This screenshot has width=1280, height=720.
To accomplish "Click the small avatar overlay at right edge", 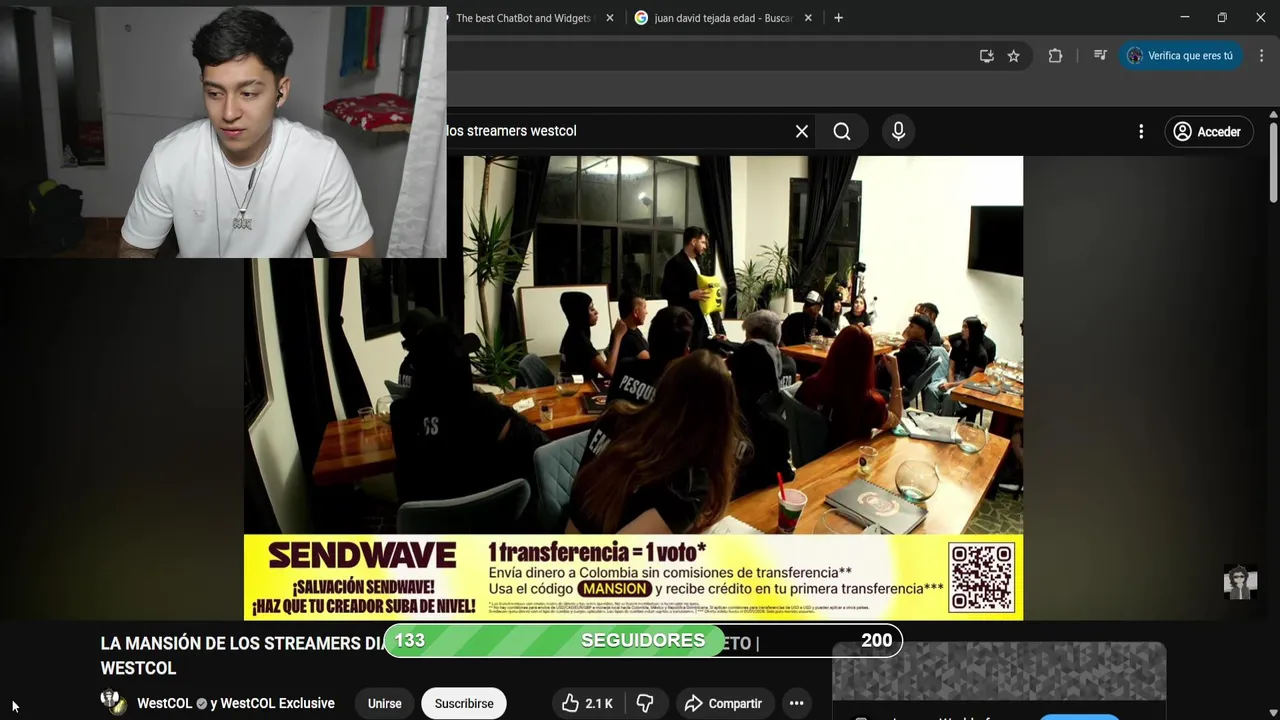I will (1240, 582).
